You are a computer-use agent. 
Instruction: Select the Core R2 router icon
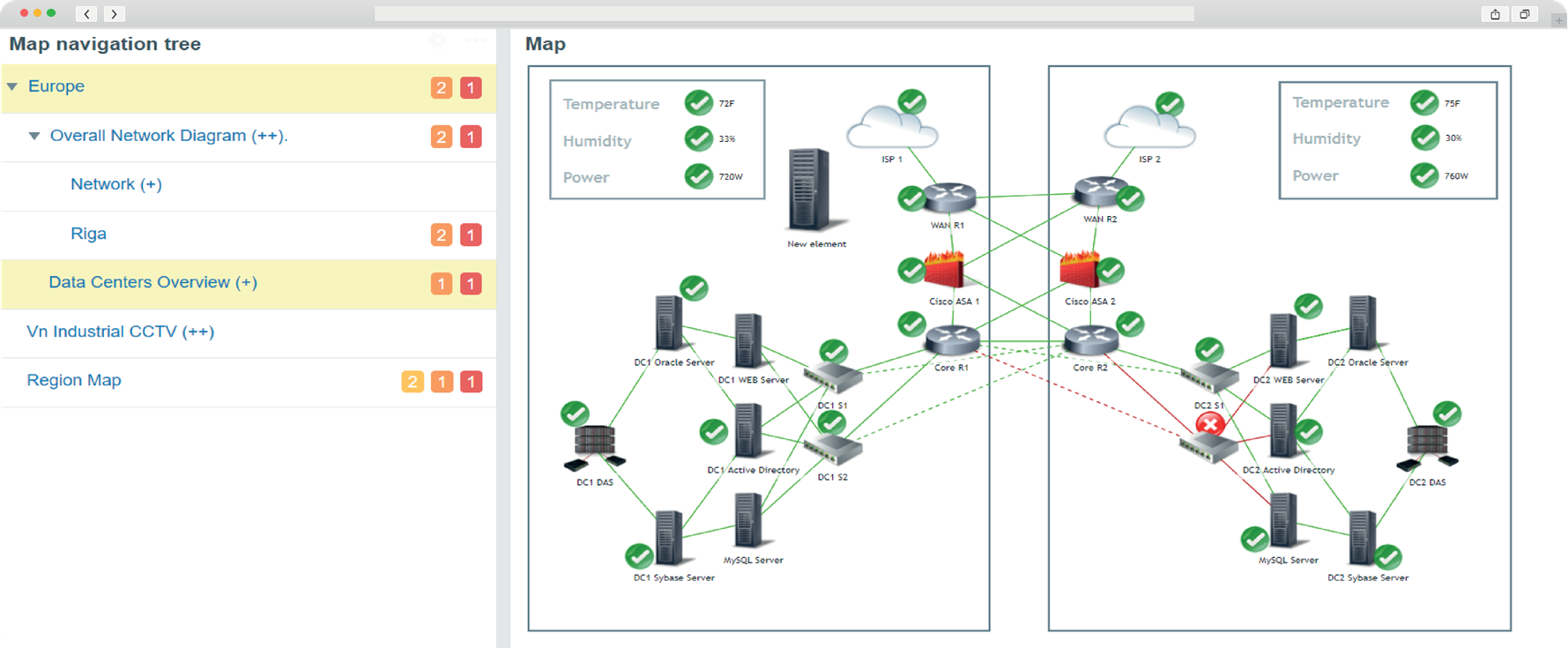coord(1090,340)
